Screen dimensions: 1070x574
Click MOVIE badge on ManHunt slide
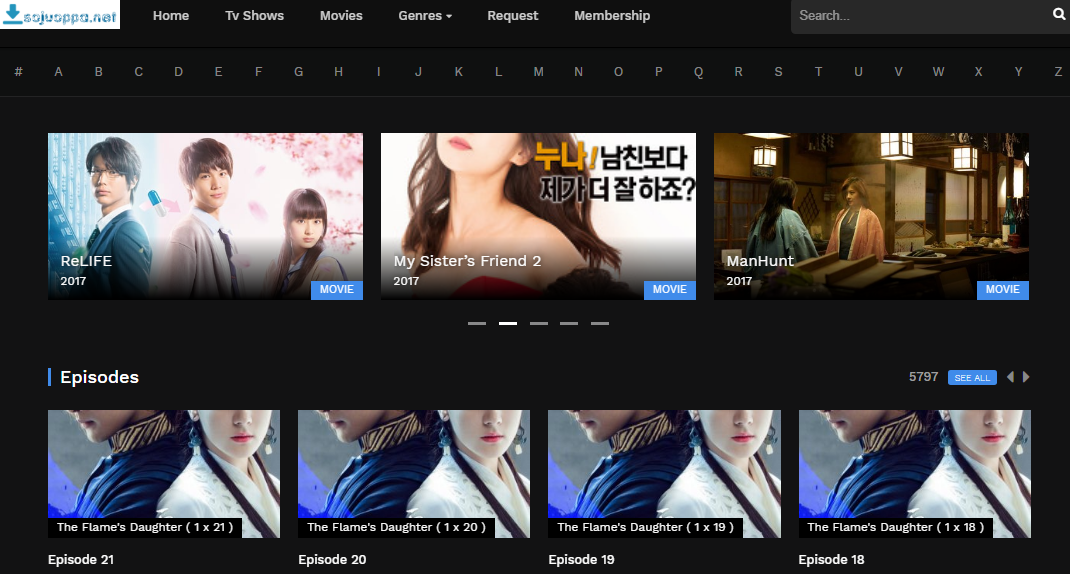point(1002,289)
